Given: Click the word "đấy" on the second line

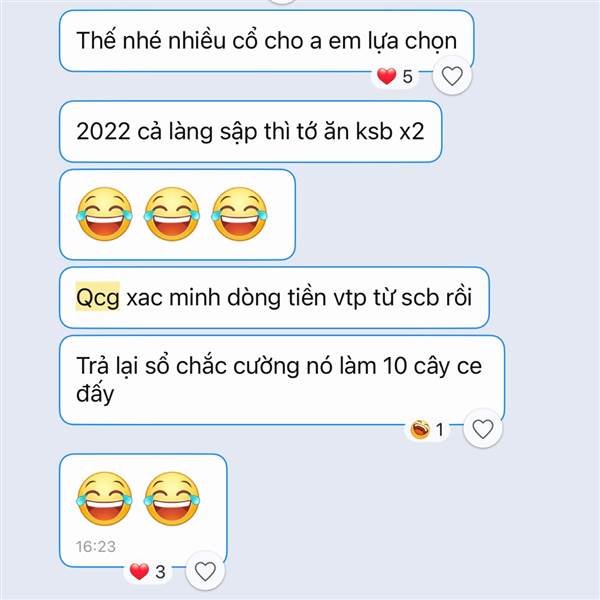Looking at the screenshot, I should (95, 393).
